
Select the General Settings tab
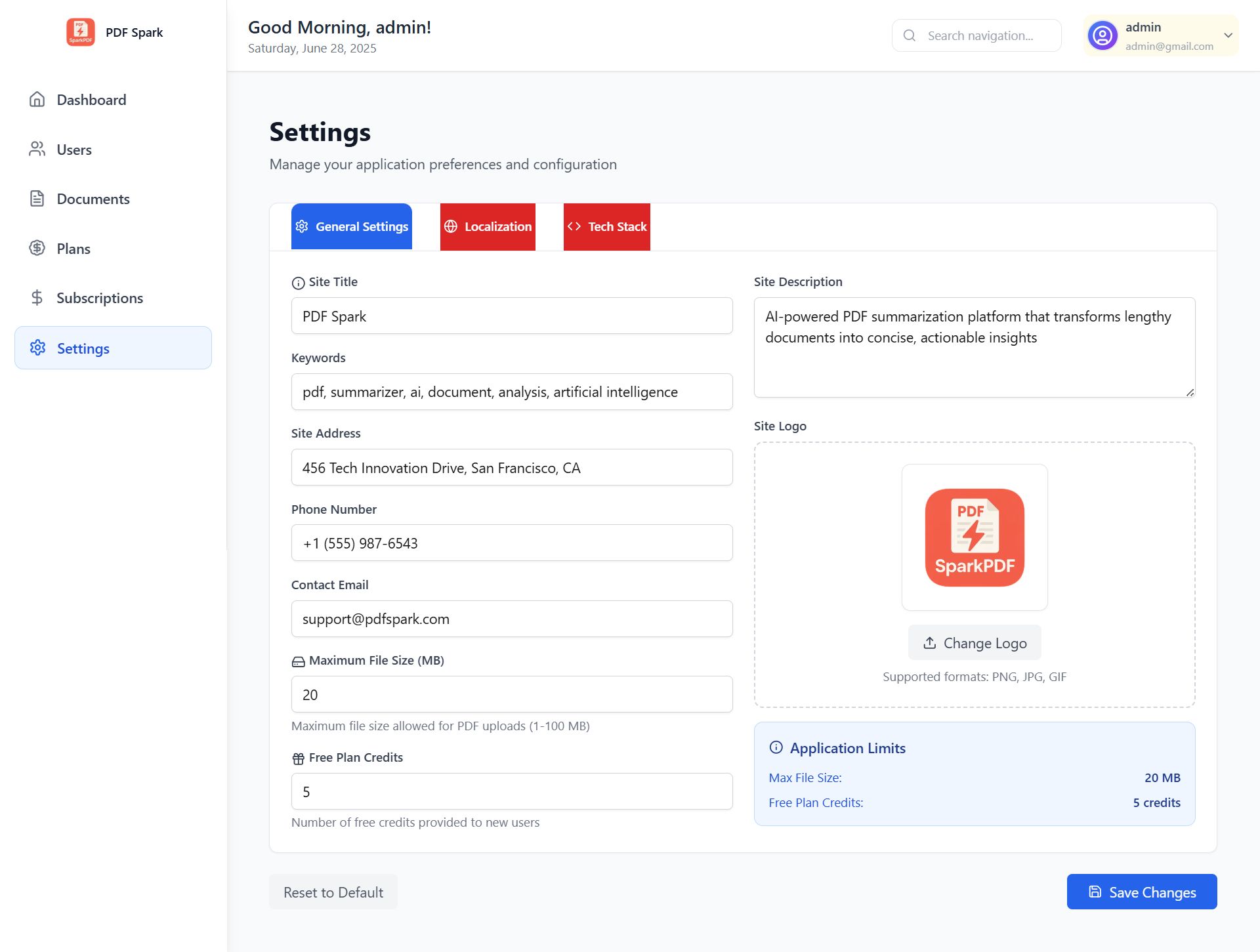pyautogui.click(x=352, y=226)
